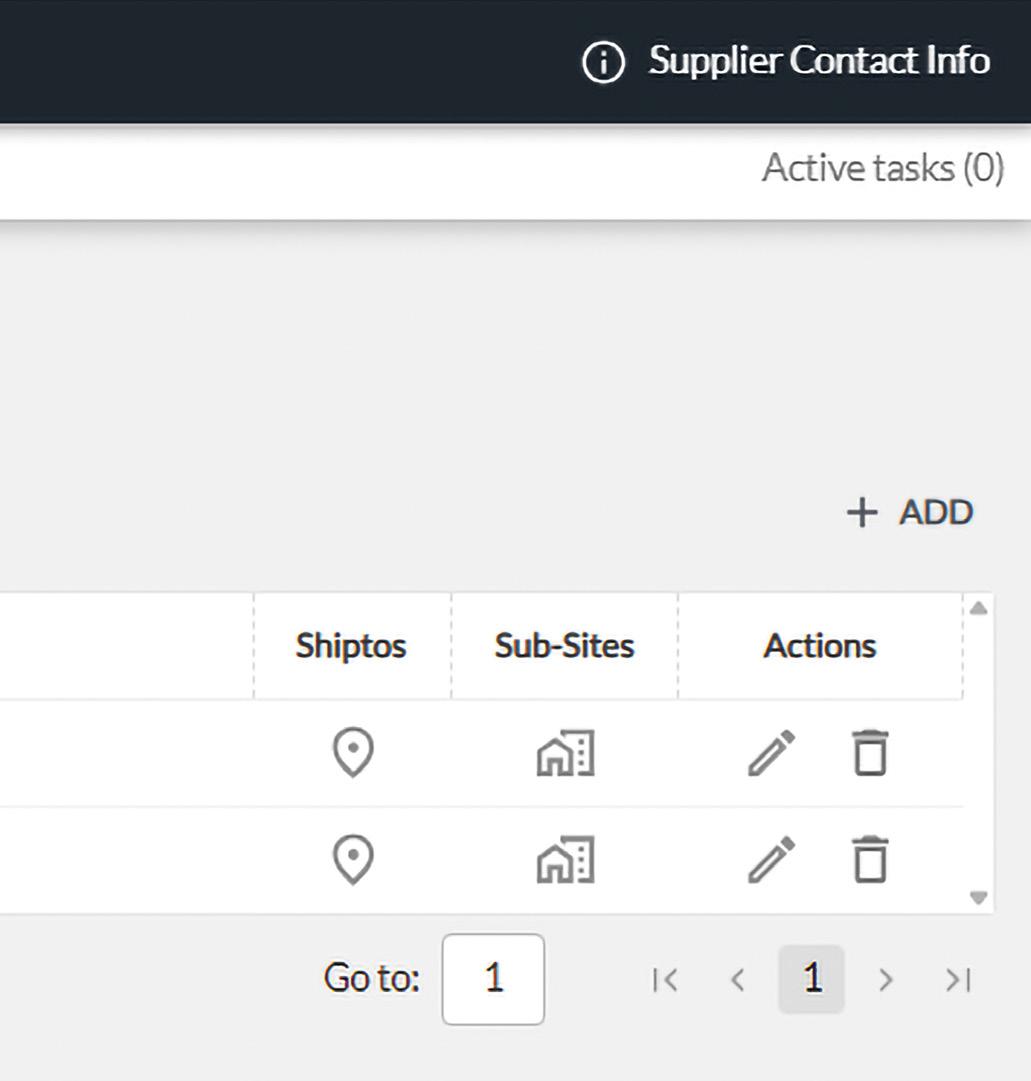Go to next page arrow
Viewport: 1031px width, 1081px height.
click(885, 980)
